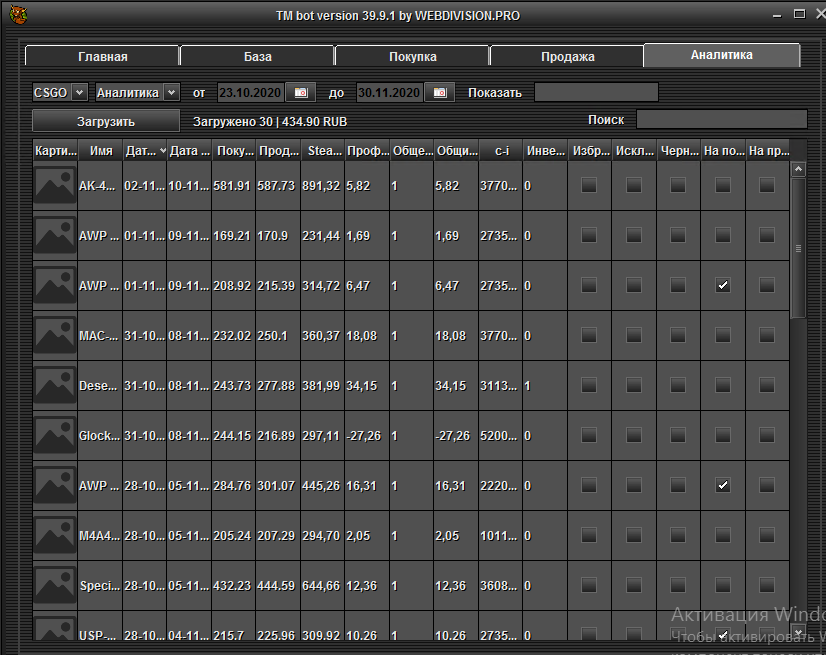Click the image placeholder in the AK-4 row

coord(54,186)
